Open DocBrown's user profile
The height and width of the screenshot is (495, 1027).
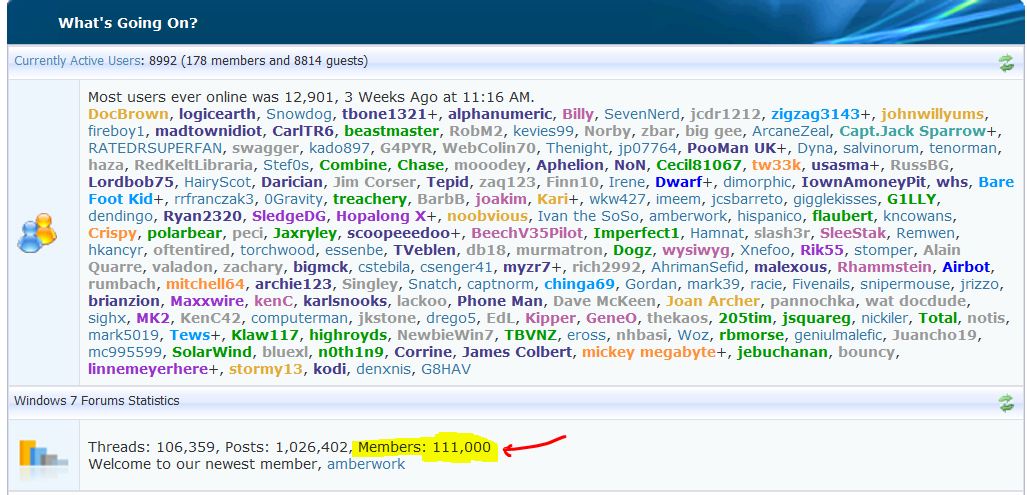[128, 114]
